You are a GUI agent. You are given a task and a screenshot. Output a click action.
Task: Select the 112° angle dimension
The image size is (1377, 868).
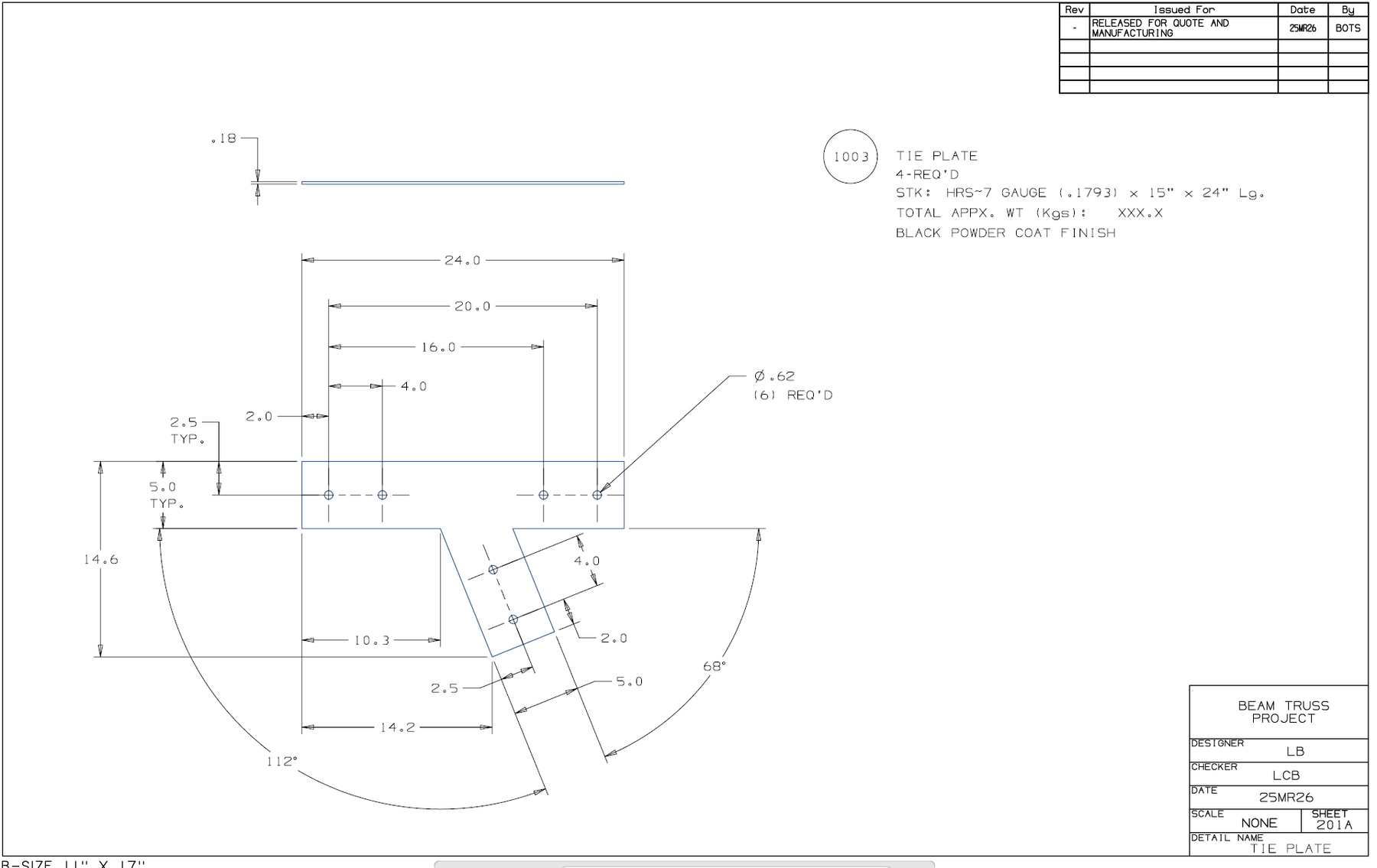point(282,762)
